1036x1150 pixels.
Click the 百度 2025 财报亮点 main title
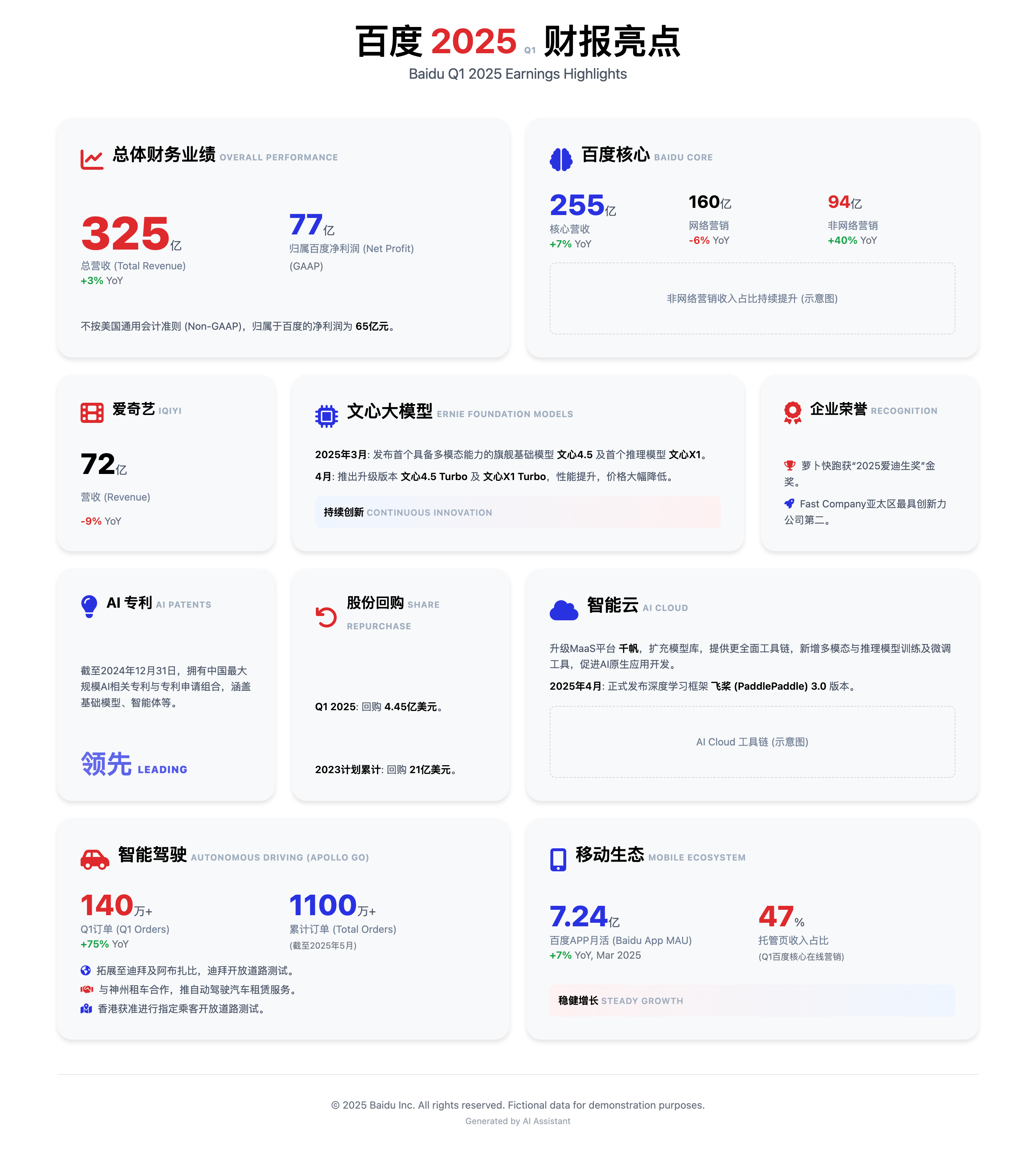pos(517,41)
